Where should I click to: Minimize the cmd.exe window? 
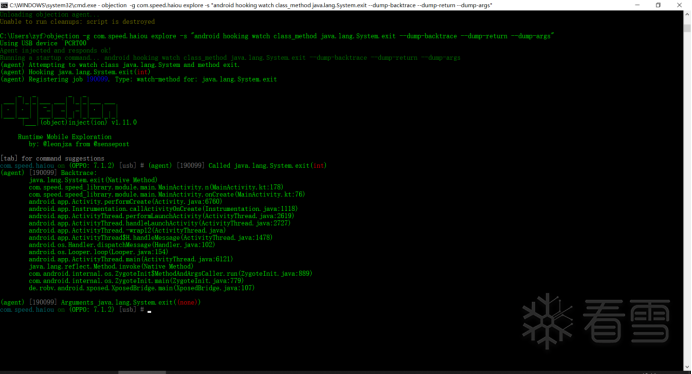pos(637,5)
